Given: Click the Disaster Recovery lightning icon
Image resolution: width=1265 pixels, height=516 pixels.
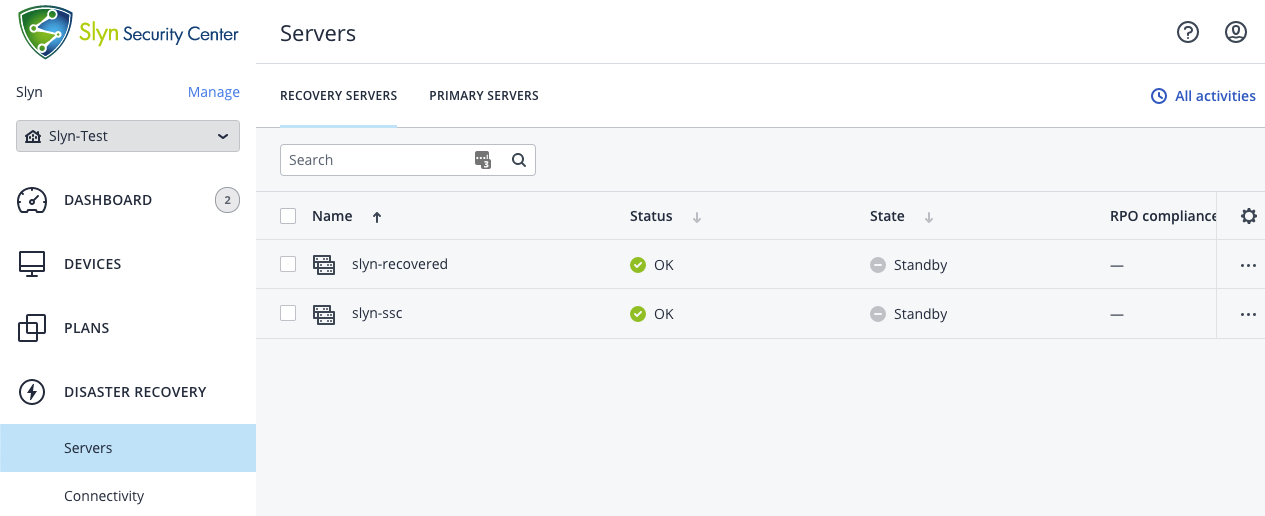Looking at the screenshot, I should pos(33,392).
